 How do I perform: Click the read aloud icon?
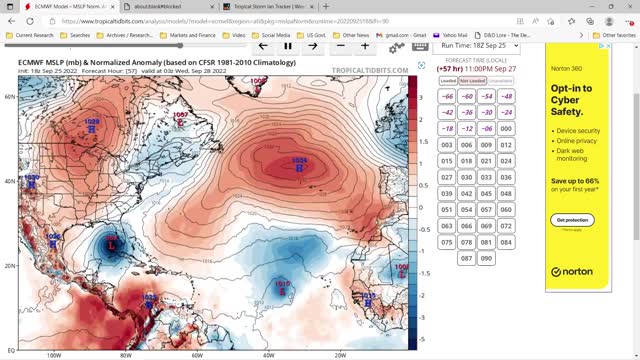pyautogui.click(x=535, y=21)
